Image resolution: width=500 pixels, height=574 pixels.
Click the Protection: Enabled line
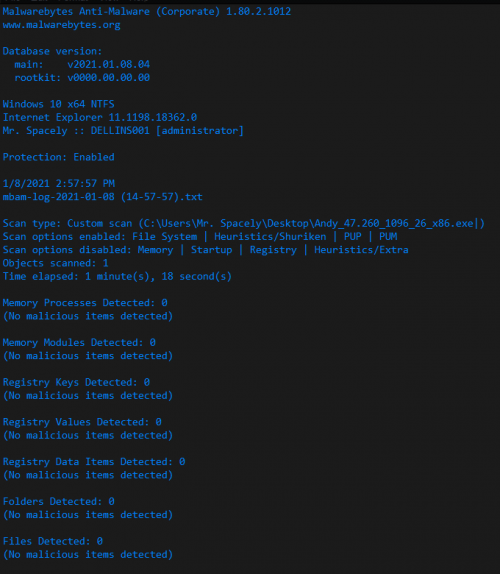click(59, 157)
